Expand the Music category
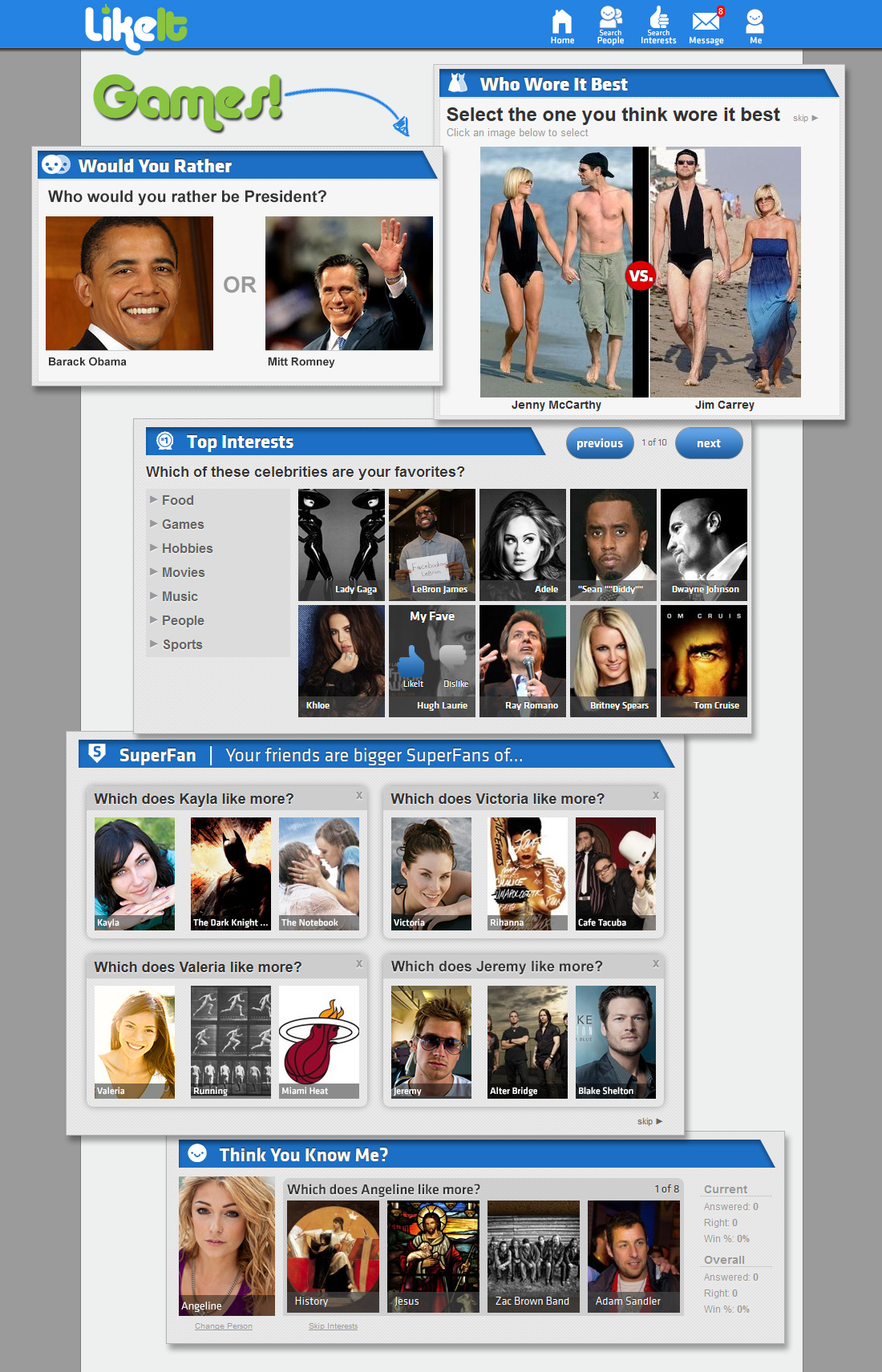This screenshot has width=882, height=1372. click(x=173, y=596)
